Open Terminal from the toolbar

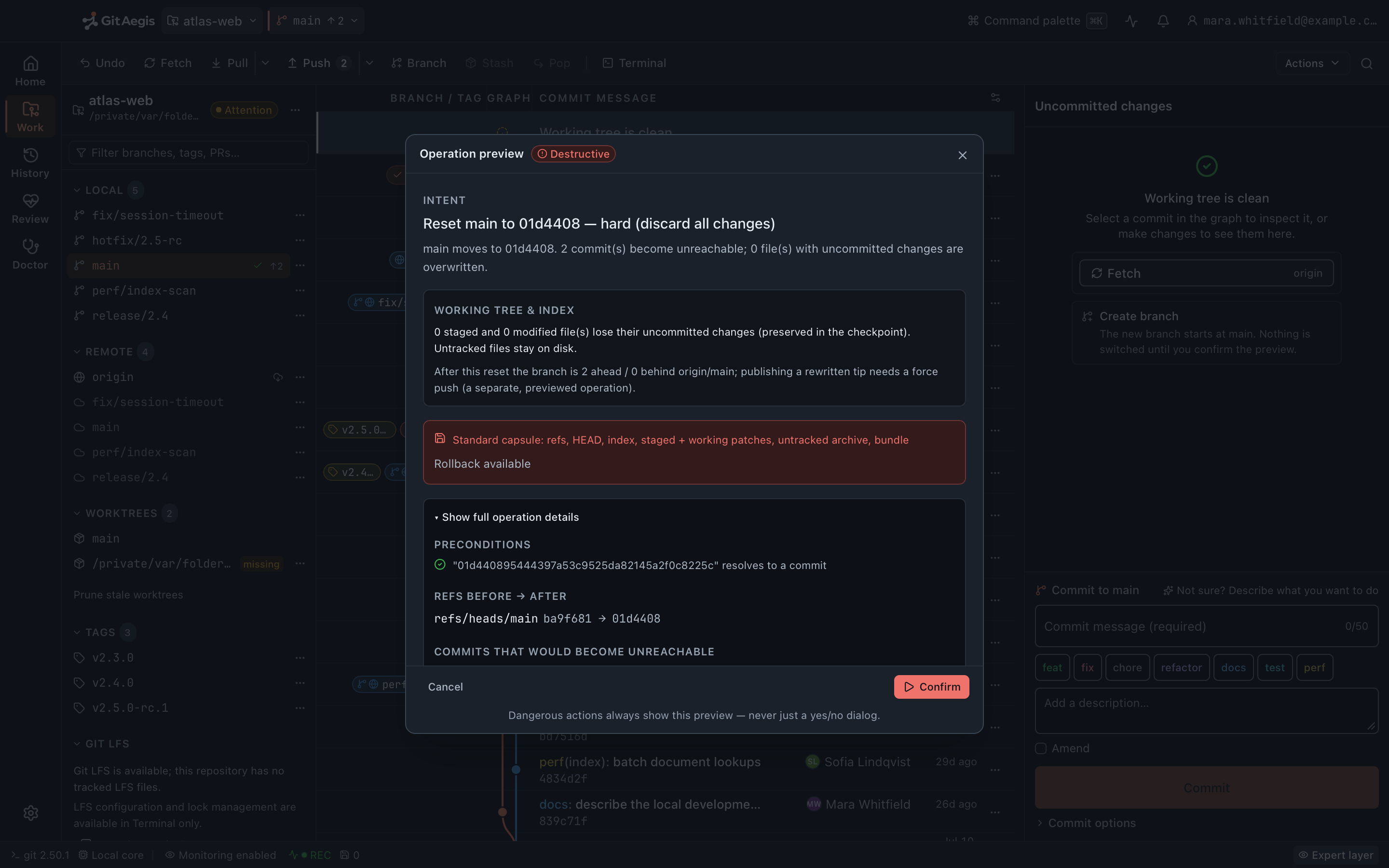(634, 63)
